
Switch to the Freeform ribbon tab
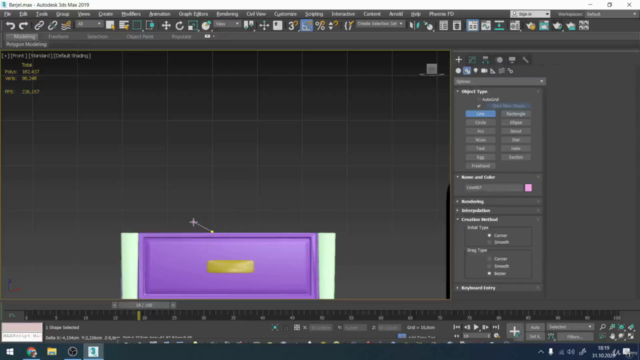pyautogui.click(x=58, y=37)
